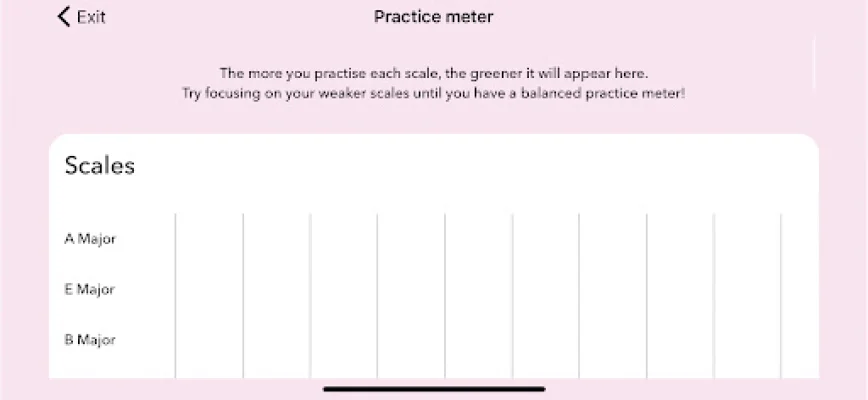This screenshot has width=868, height=400.
Task: Click the vertical scrollbar at the right edge
Action: [815, 62]
